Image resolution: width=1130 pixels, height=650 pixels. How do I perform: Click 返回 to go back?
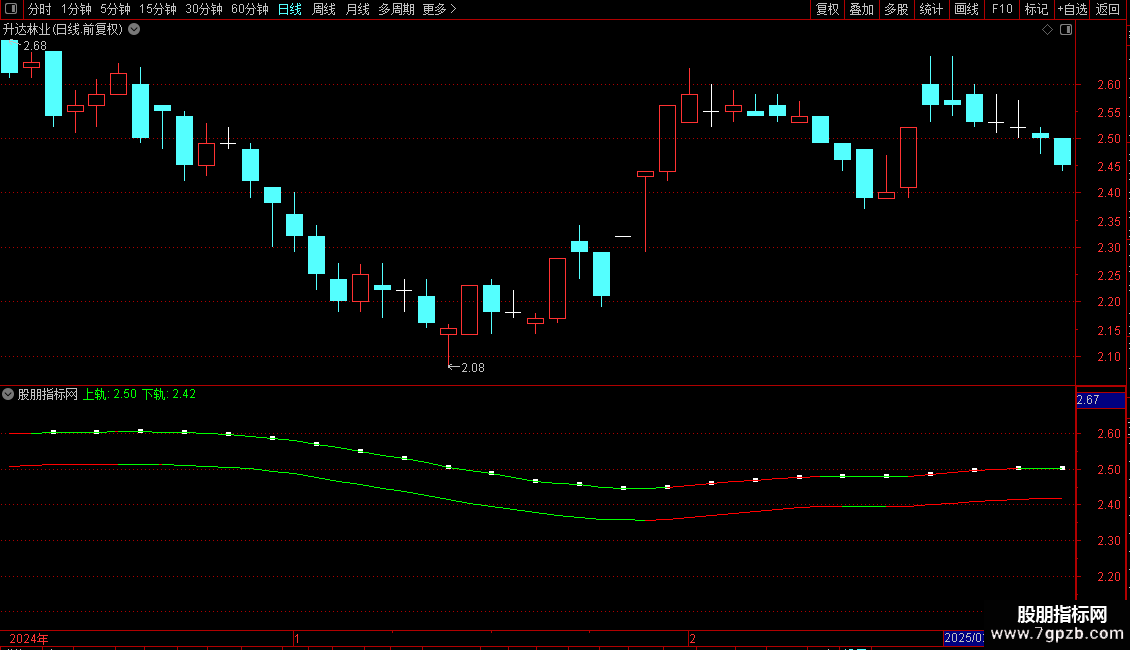click(1108, 9)
